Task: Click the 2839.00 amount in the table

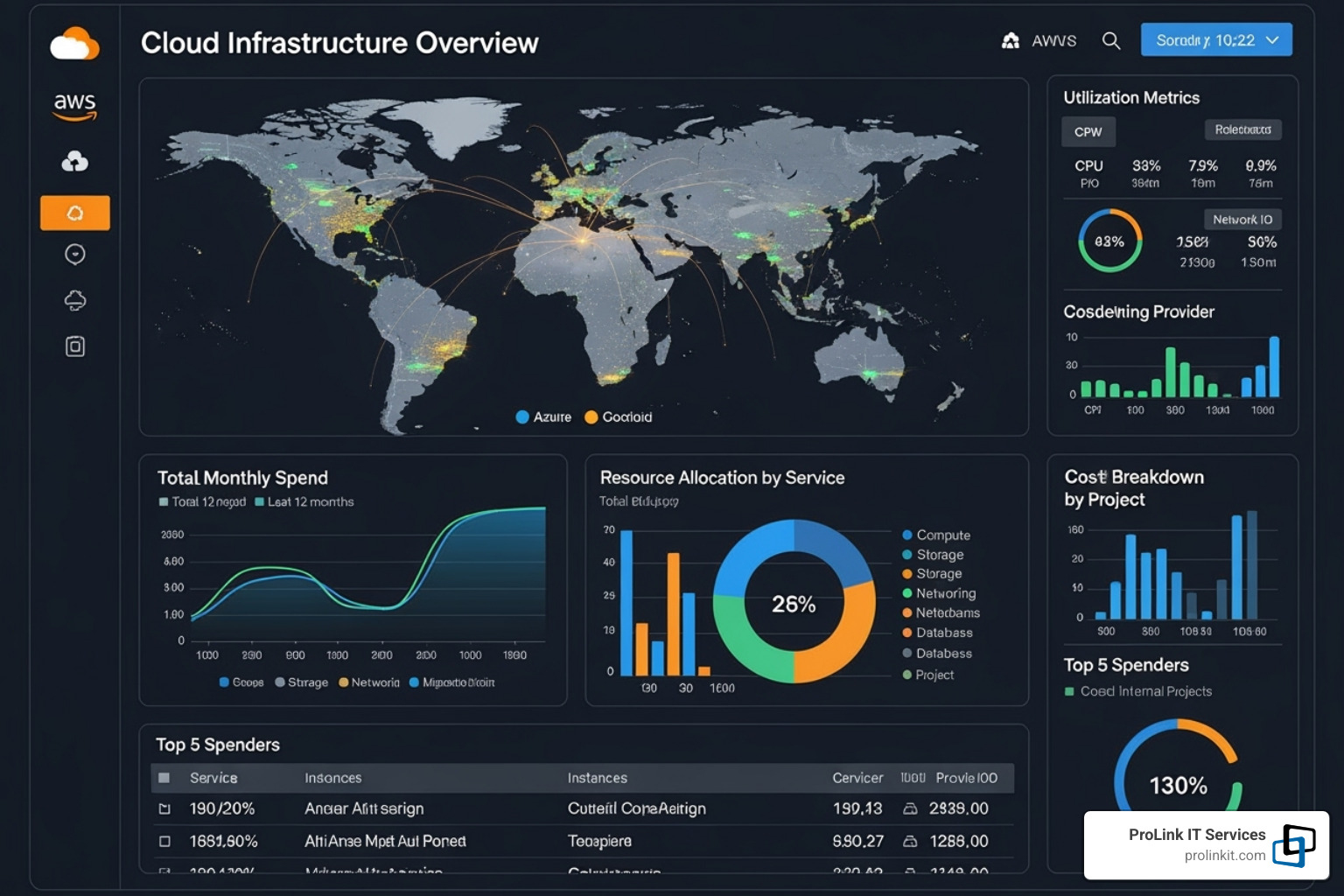Action: [x=959, y=808]
